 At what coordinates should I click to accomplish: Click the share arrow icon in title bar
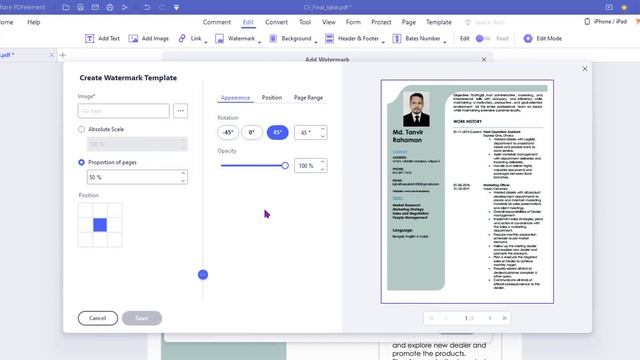[124, 7]
